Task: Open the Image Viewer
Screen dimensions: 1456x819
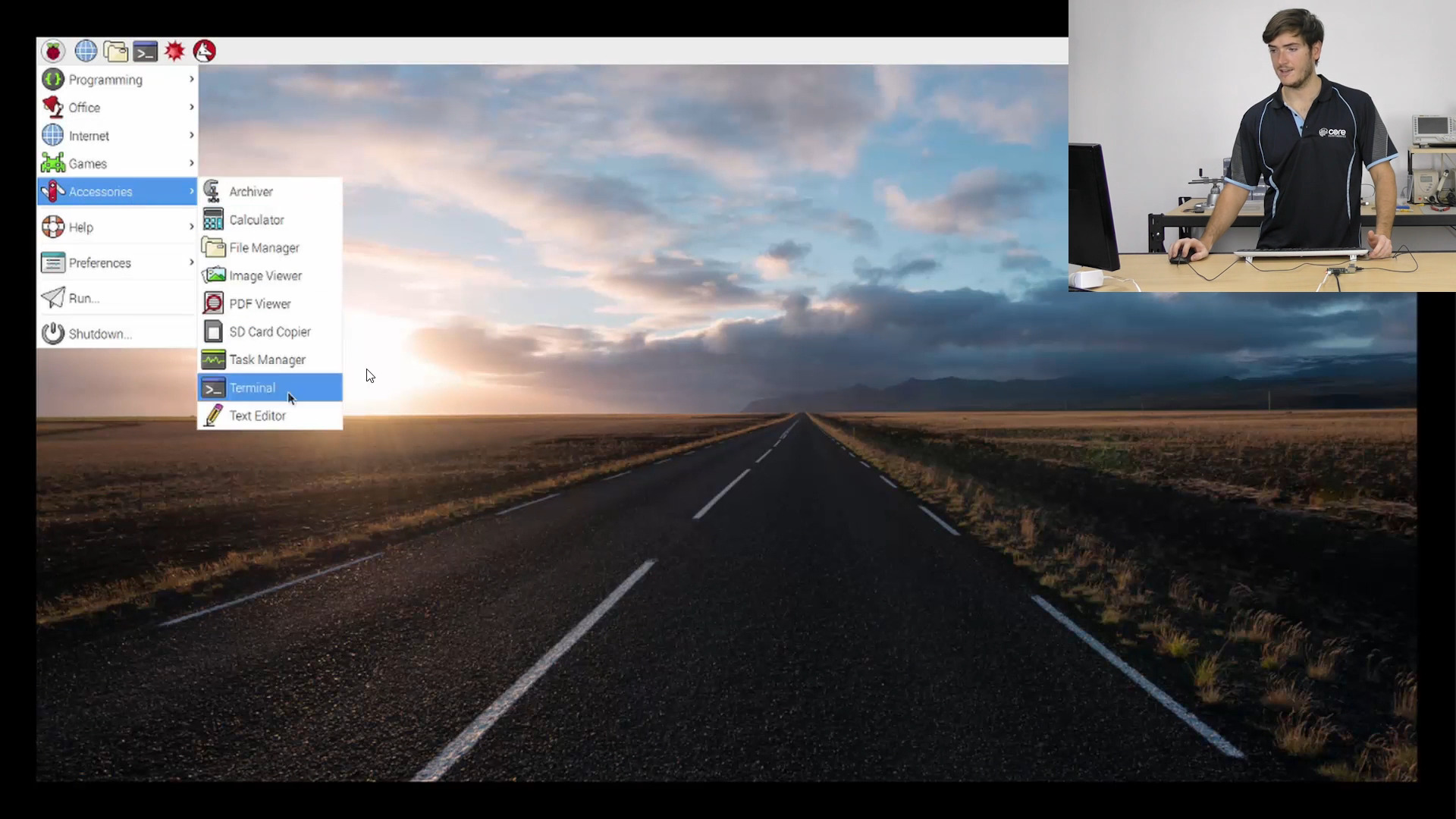Action: pyautogui.click(x=265, y=275)
